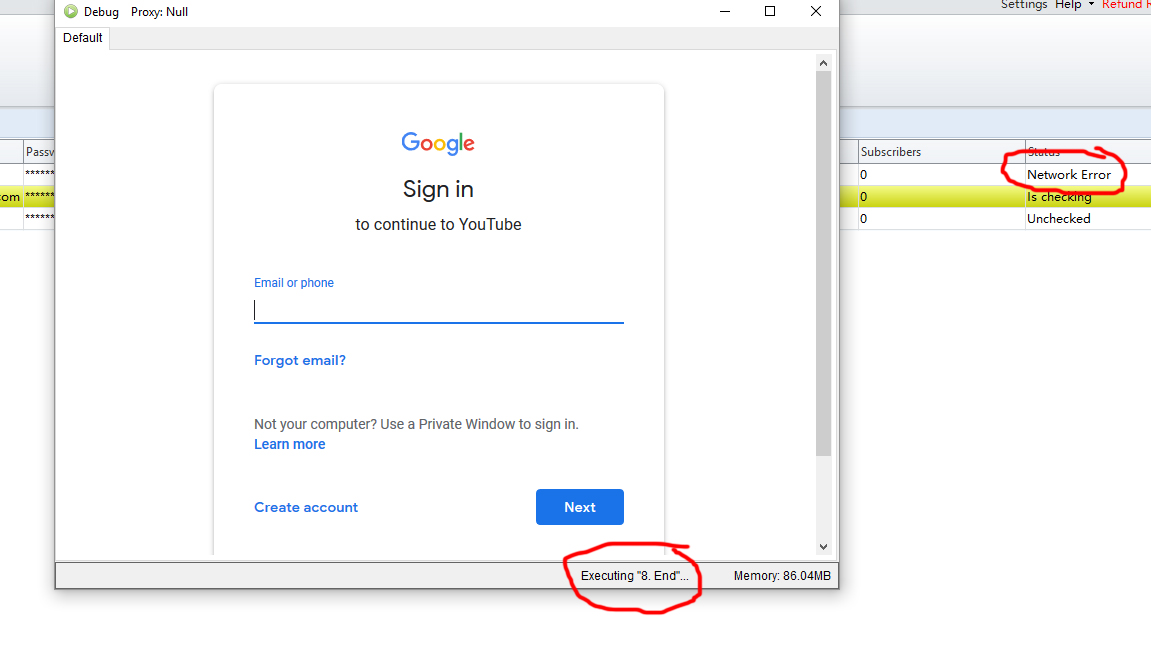Click the Create account link
The width and height of the screenshot is (1151, 662).
click(306, 507)
